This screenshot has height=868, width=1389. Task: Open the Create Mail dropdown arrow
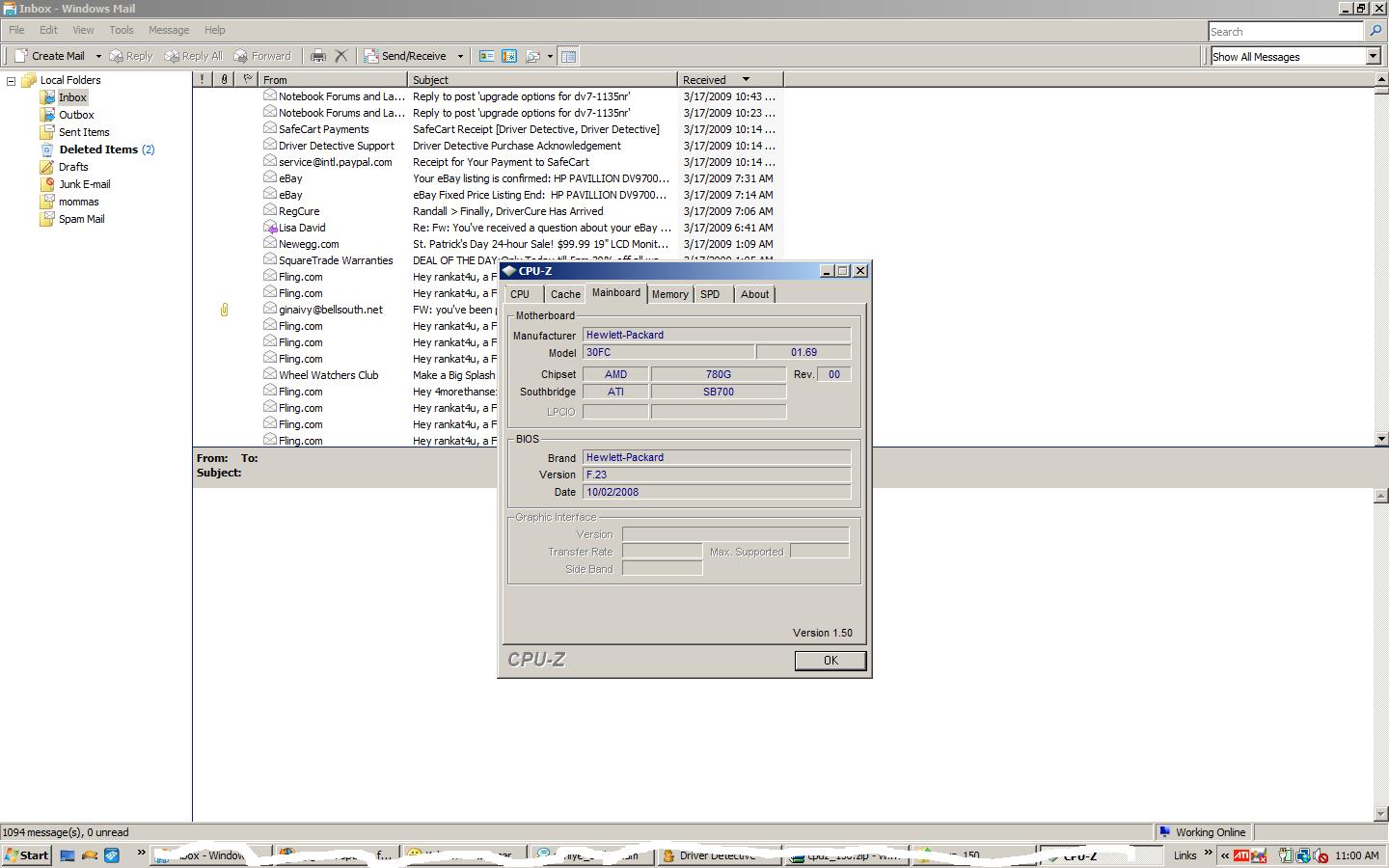(98, 56)
